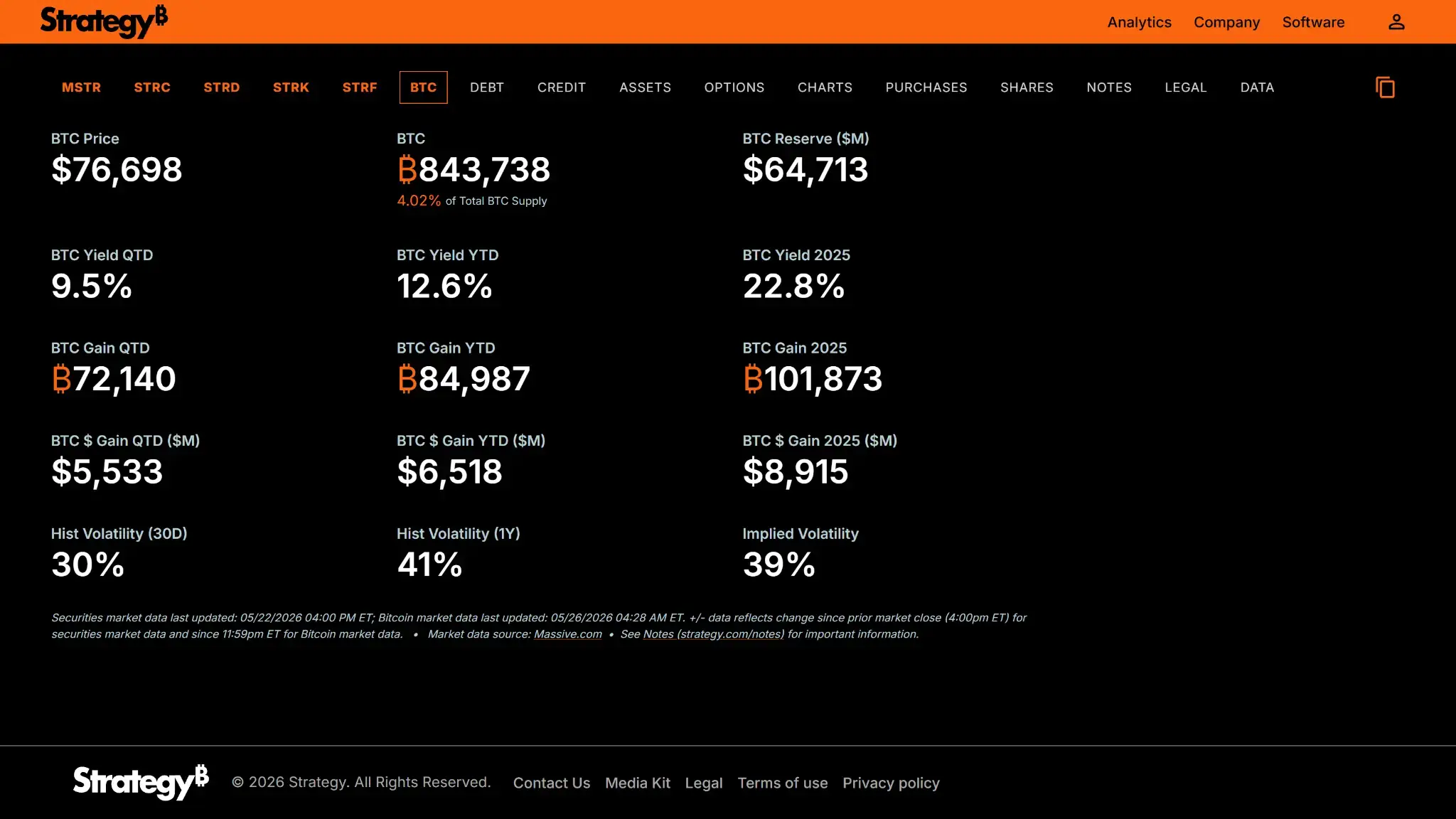Click the BTC Yield 2025 value 22.8%

(793, 286)
